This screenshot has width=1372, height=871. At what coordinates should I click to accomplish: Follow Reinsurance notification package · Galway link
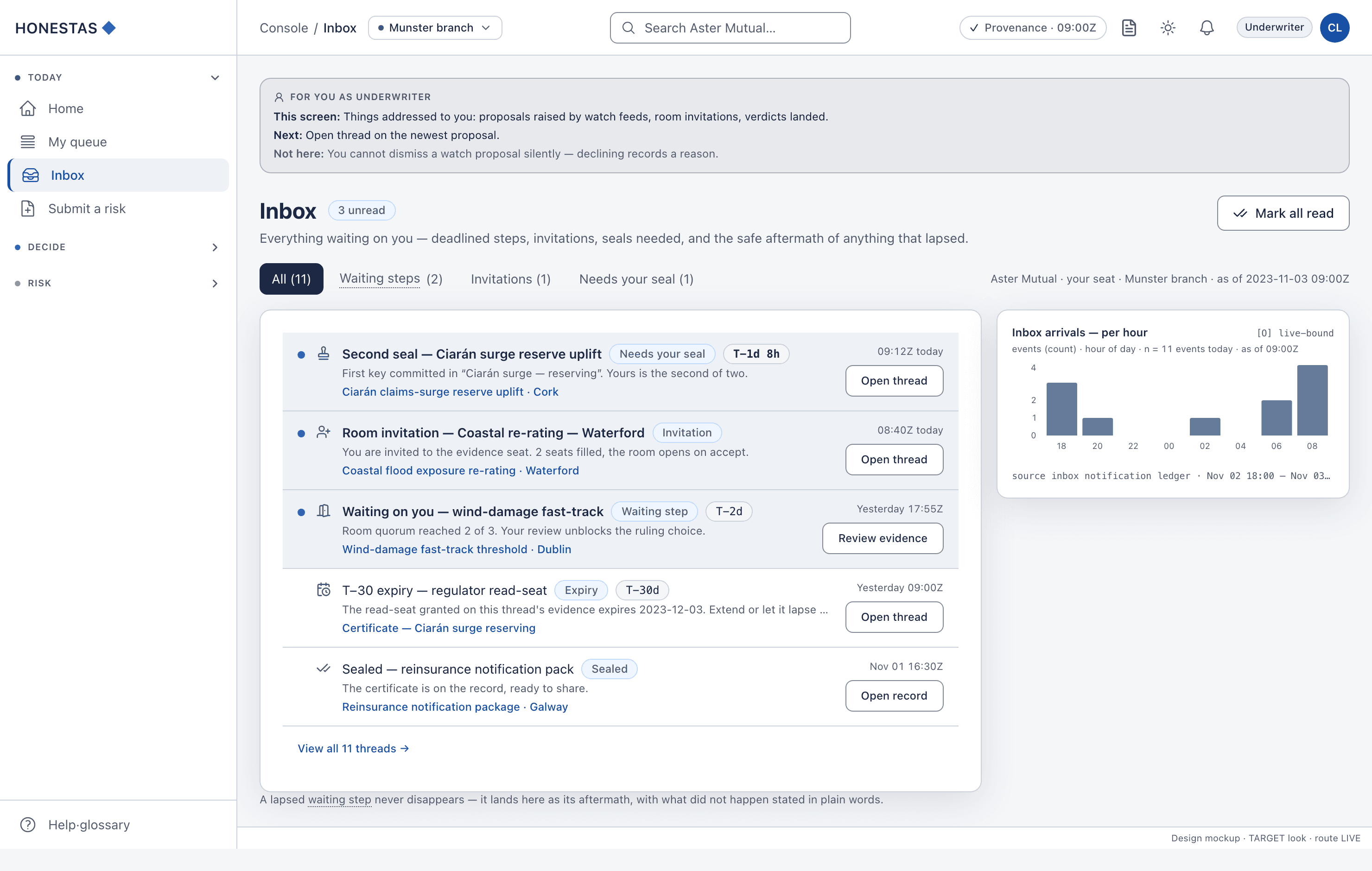coord(455,707)
